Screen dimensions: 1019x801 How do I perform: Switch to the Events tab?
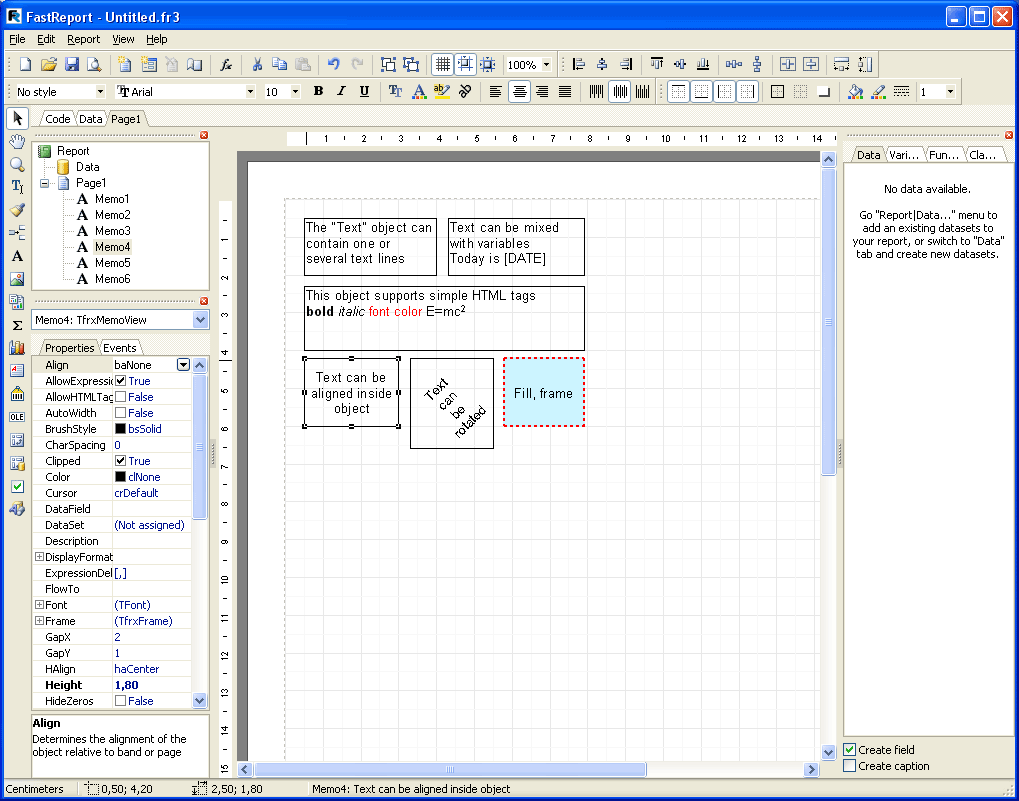pos(120,348)
